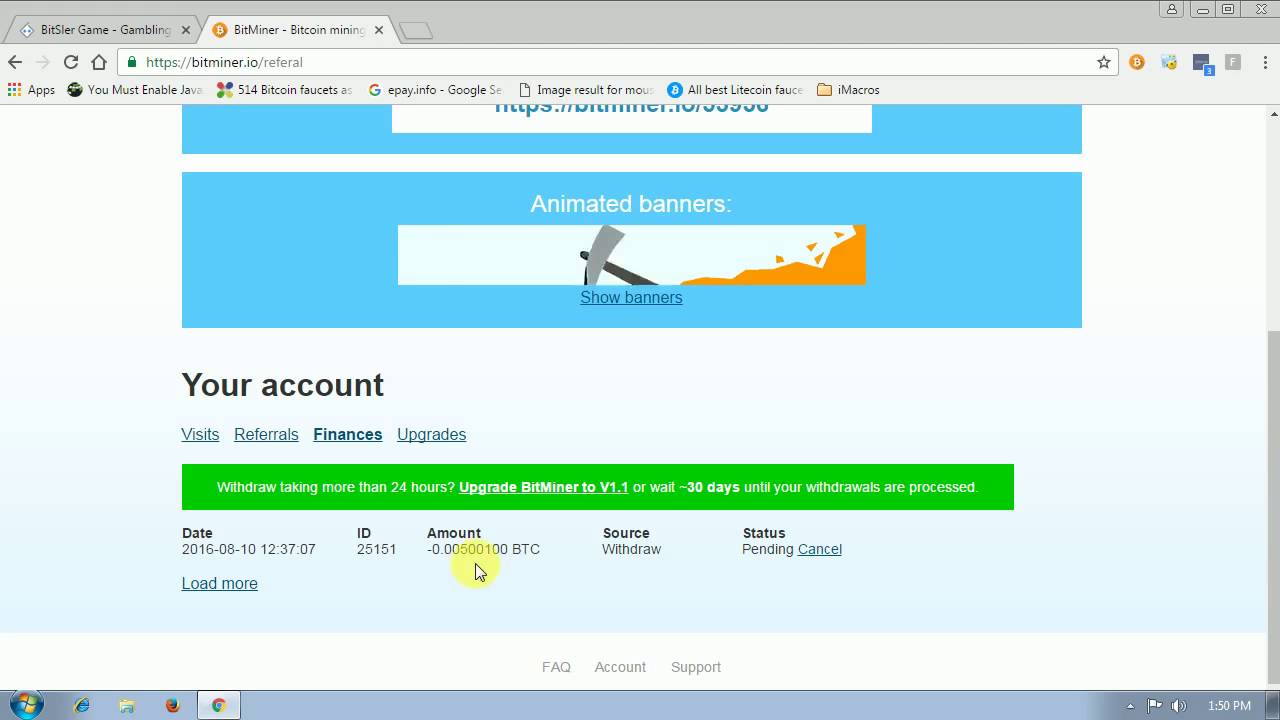Image resolution: width=1280 pixels, height=720 pixels.
Task: Click the withdrawal ID 25151
Action: pyautogui.click(x=376, y=549)
